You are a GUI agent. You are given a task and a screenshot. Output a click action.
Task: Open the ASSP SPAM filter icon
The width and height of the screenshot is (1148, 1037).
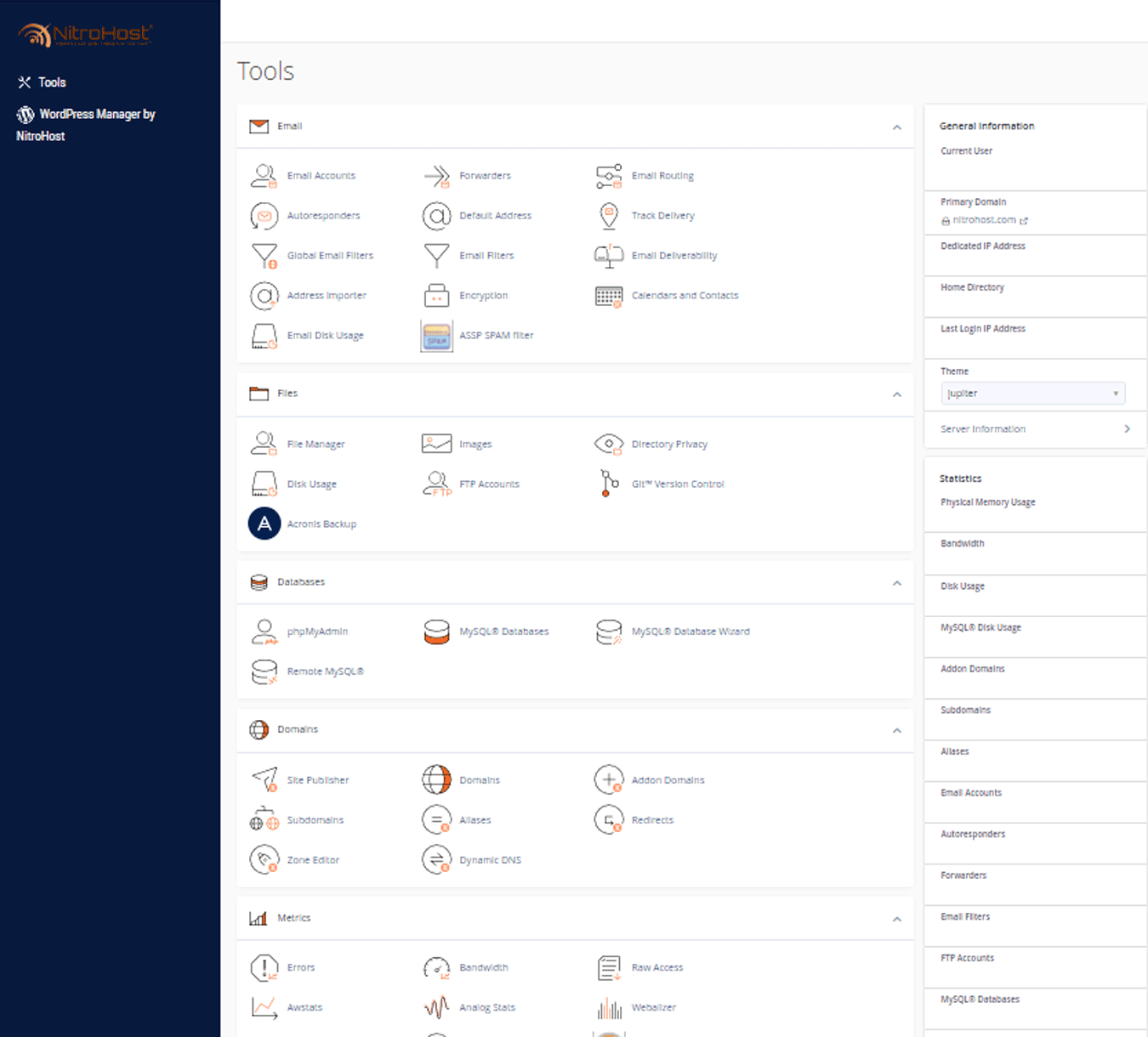click(x=436, y=336)
